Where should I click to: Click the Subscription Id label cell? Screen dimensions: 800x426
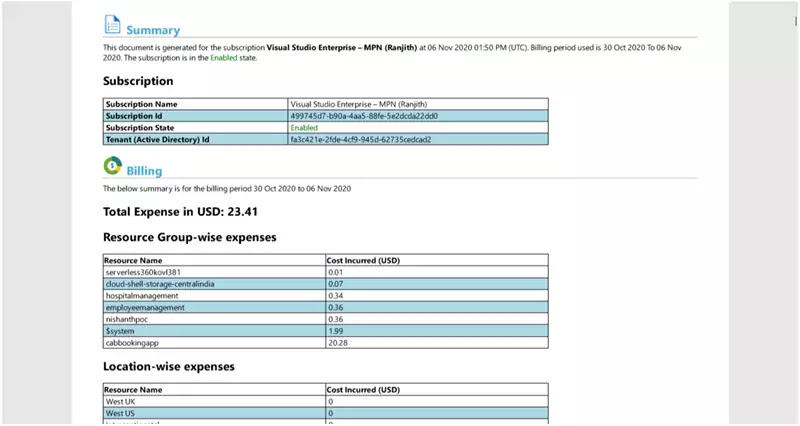pyautogui.click(x=195, y=116)
